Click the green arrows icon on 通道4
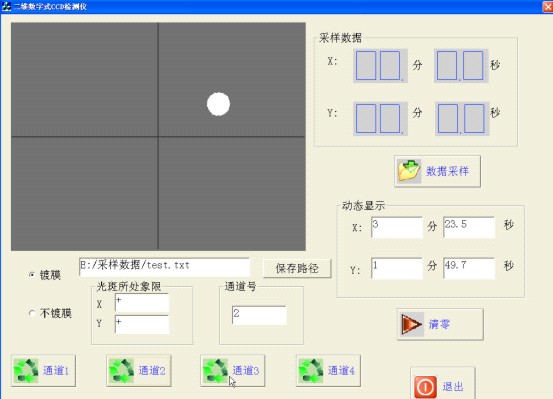 pos(311,371)
